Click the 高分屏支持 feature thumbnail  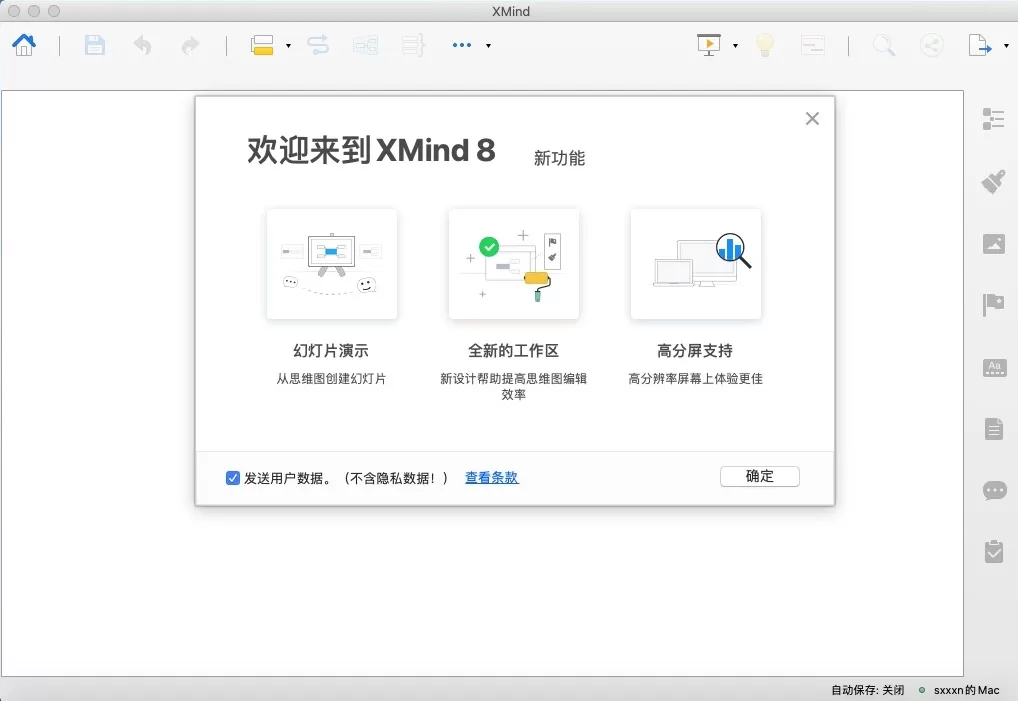(695, 264)
